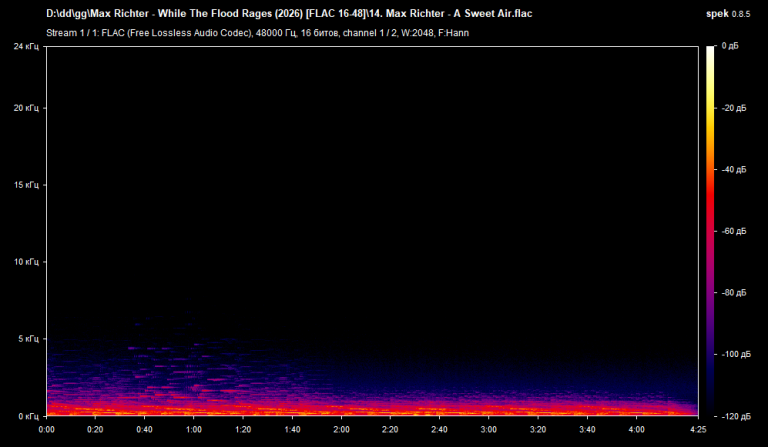
Task: Click the file path title text
Action: [289, 14]
